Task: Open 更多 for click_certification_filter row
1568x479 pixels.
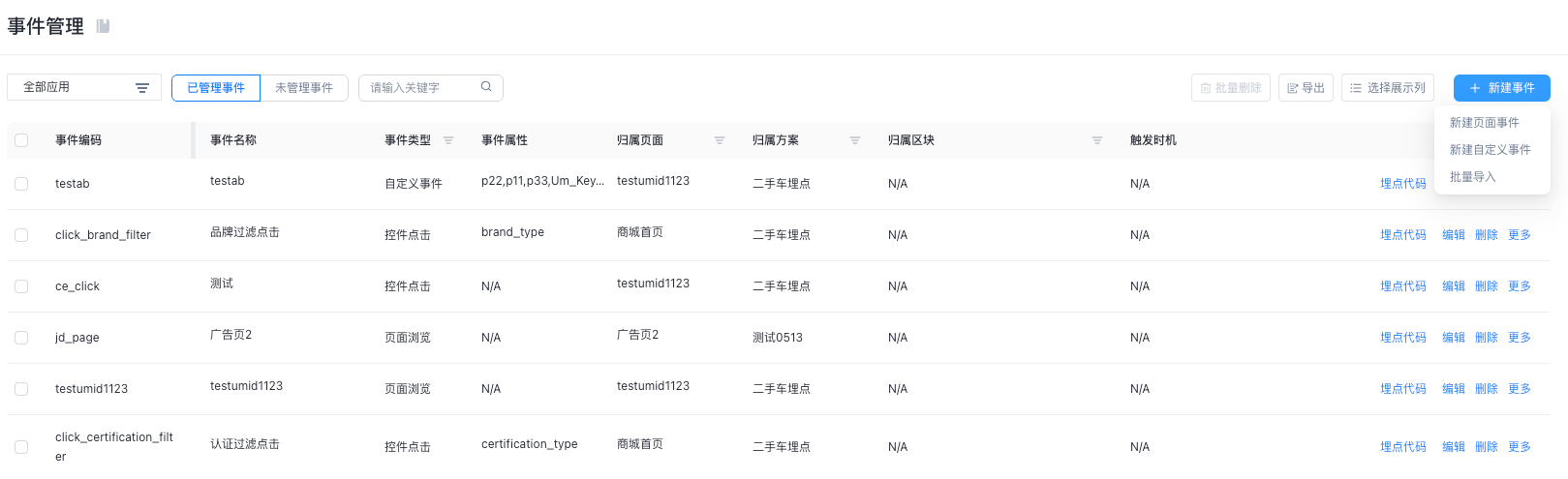Action: [1520, 447]
